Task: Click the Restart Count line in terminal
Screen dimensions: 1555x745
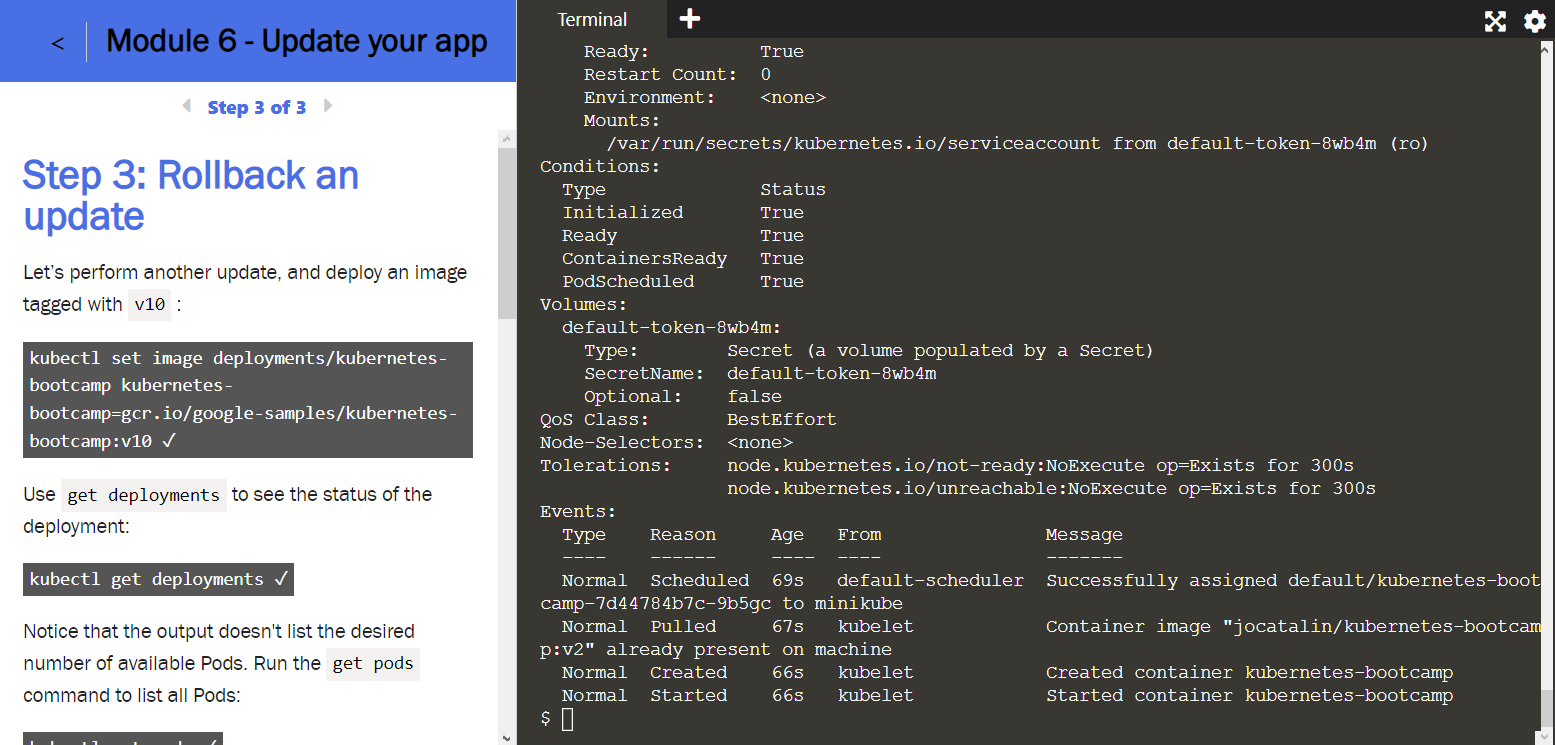Action: click(677, 75)
